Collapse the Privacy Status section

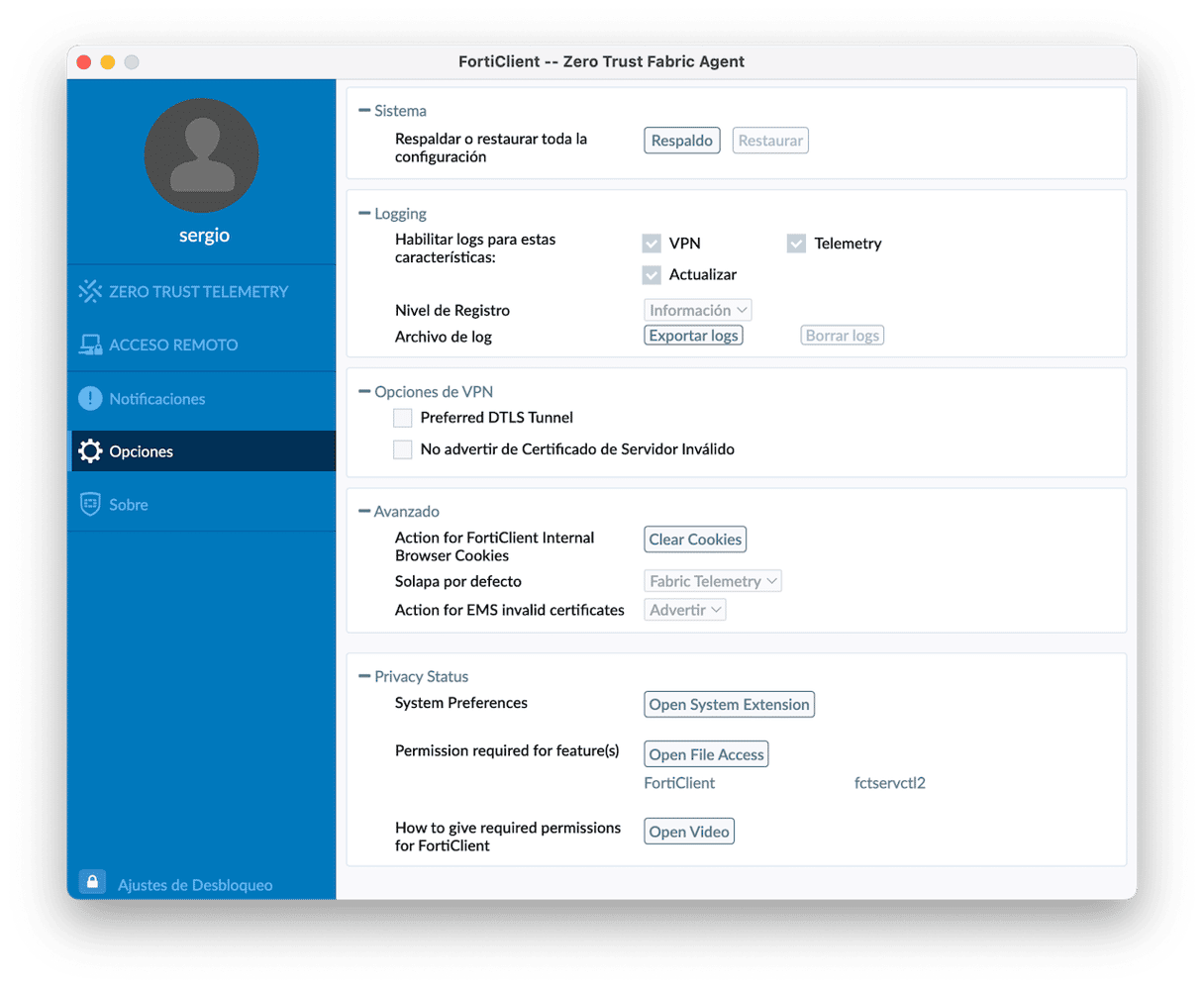(364, 677)
